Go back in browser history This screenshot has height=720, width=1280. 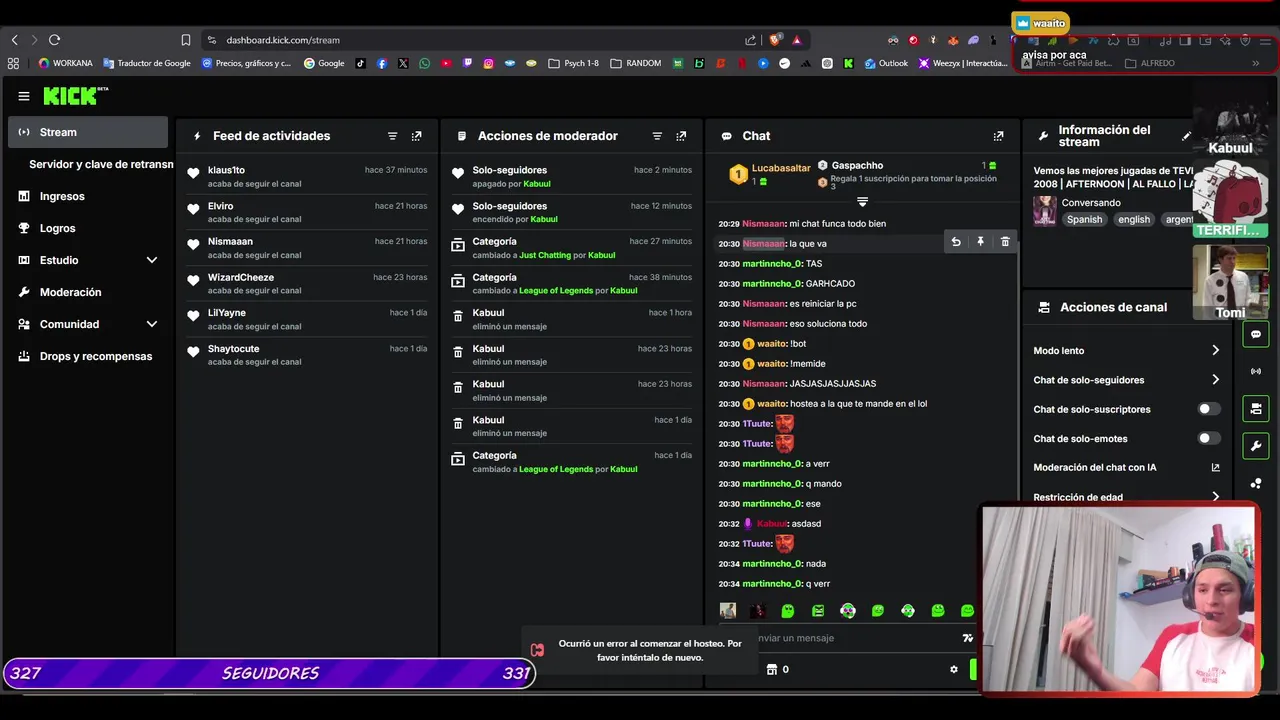(14, 40)
